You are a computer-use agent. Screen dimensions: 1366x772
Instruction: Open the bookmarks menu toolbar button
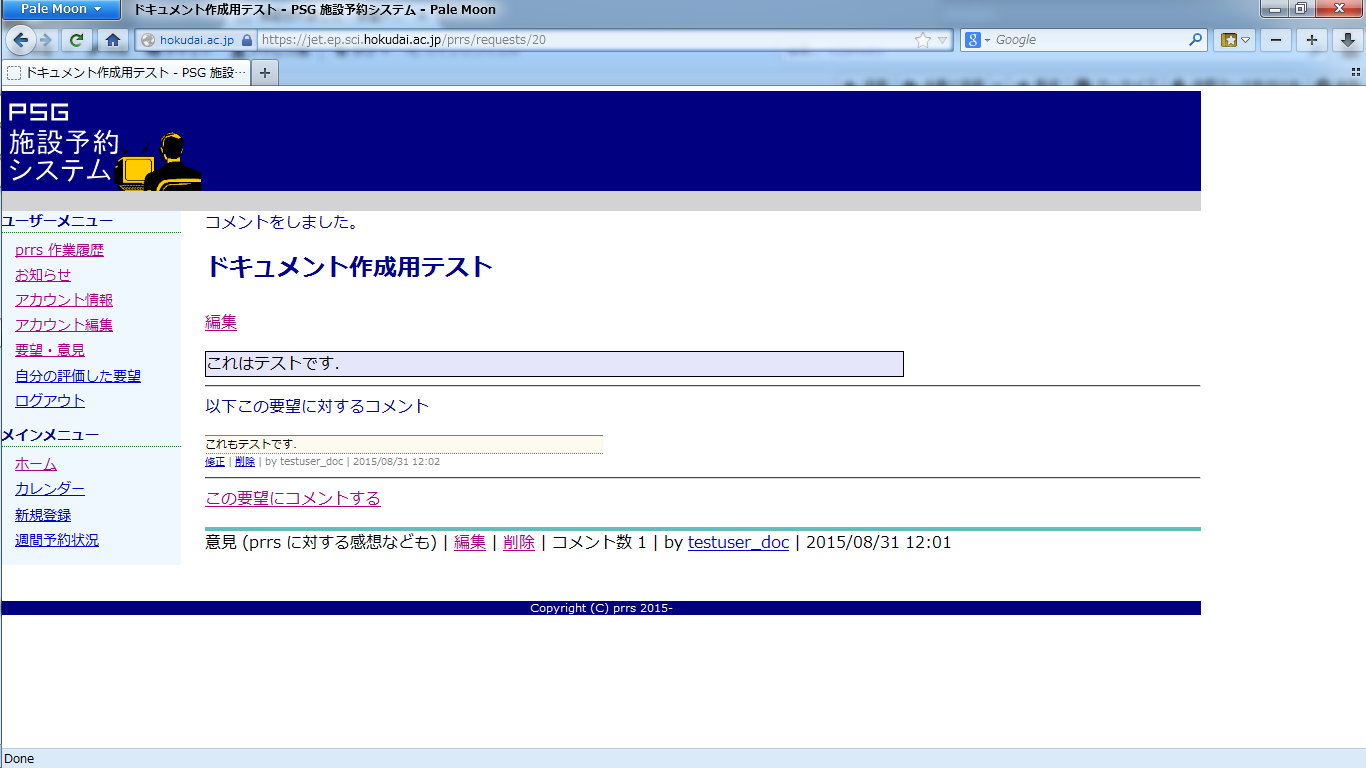pos(1235,40)
